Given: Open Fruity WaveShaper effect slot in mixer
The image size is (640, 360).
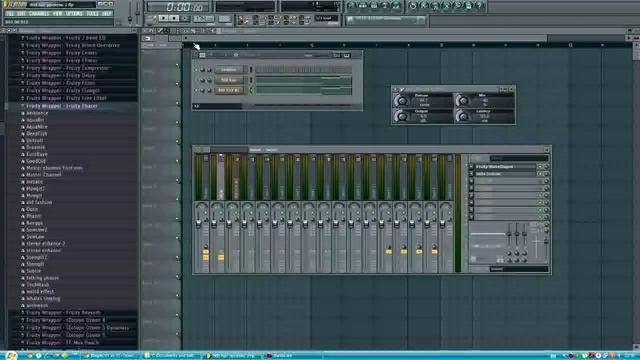Looking at the screenshot, I should 505,167.
